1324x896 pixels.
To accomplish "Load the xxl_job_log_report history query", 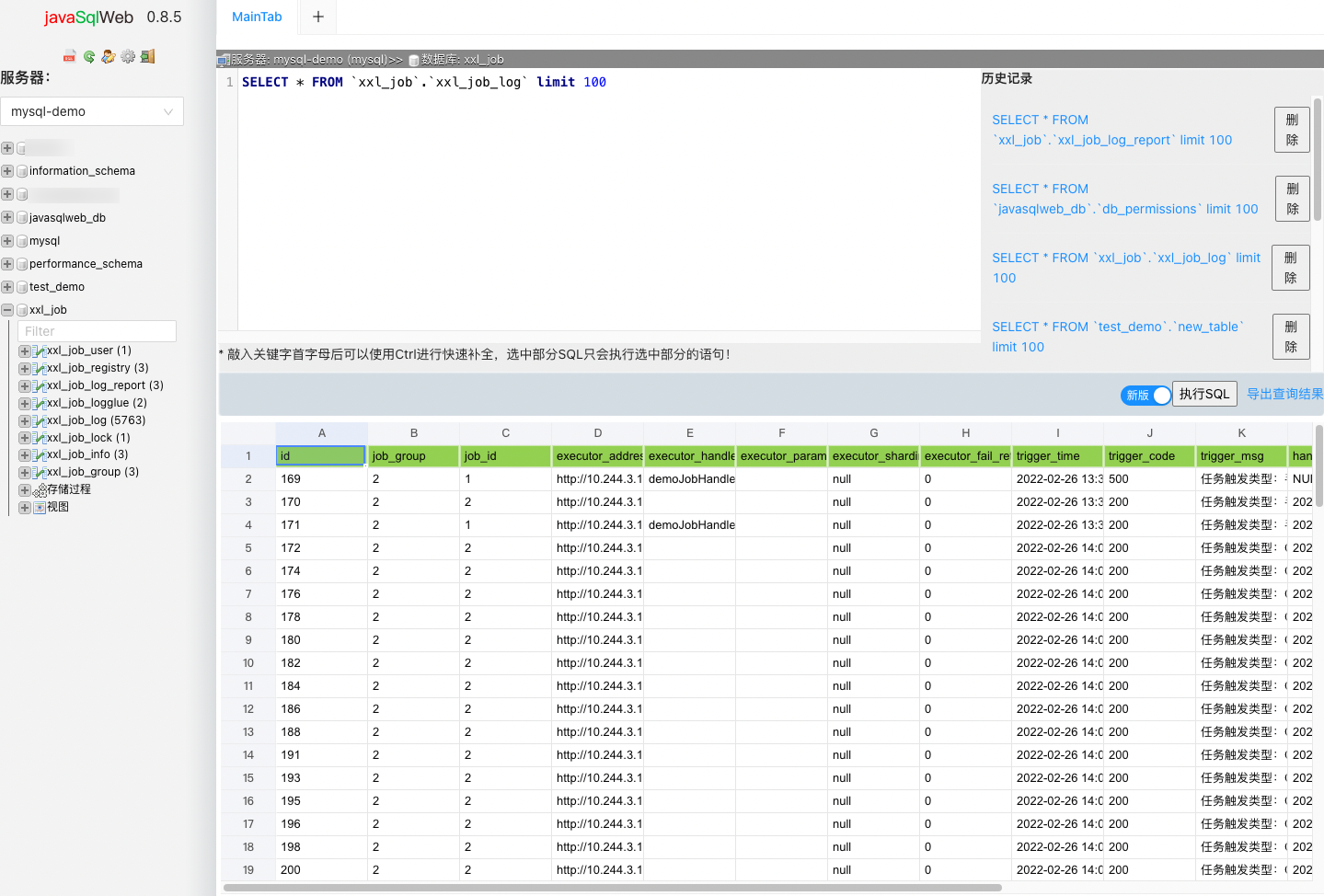I will pyautogui.click(x=1111, y=130).
